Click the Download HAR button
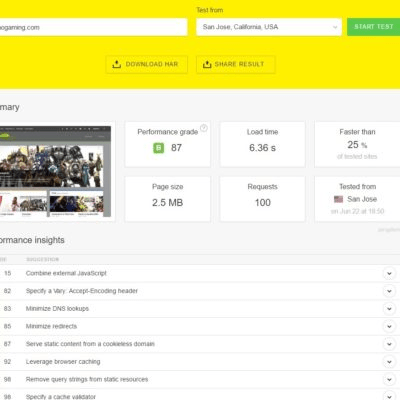Screen dimensions: 400x400 (x=147, y=64)
